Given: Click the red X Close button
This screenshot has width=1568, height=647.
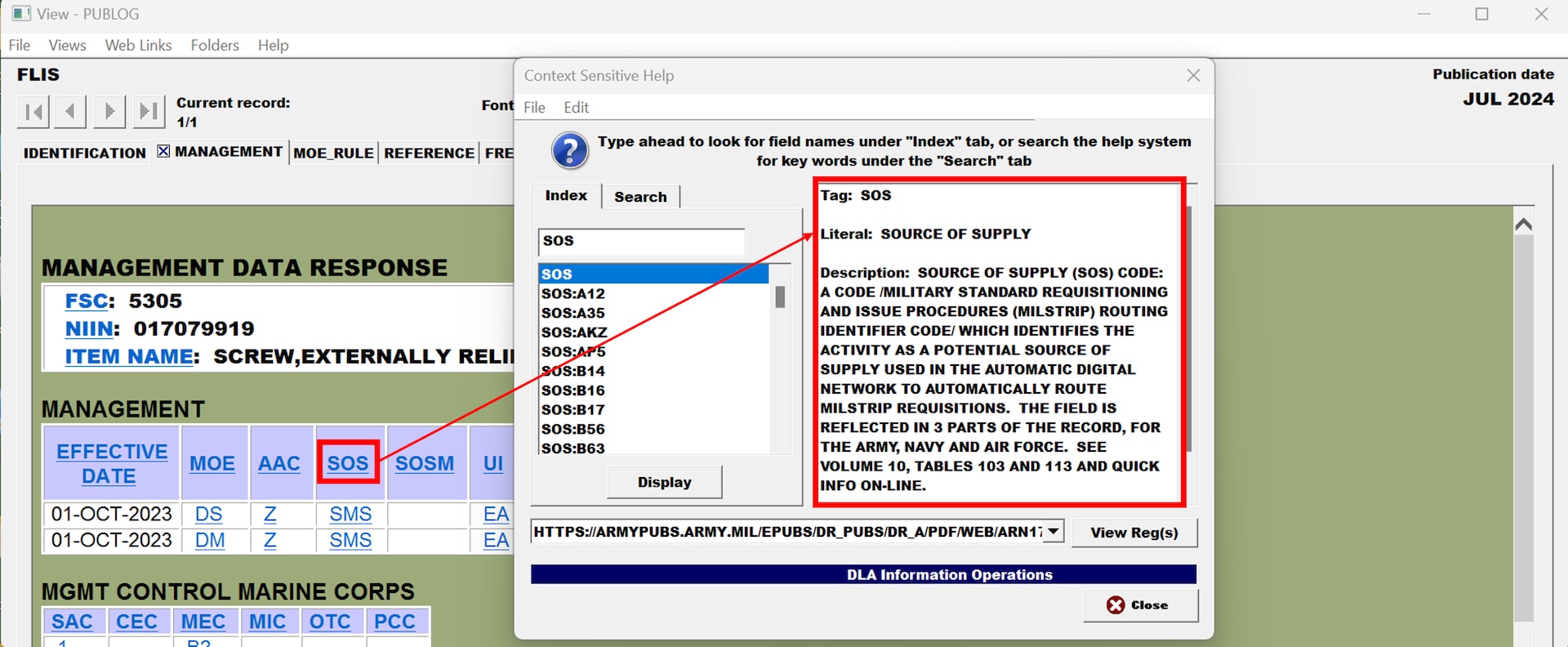Looking at the screenshot, I should click(x=1140, y=605).
